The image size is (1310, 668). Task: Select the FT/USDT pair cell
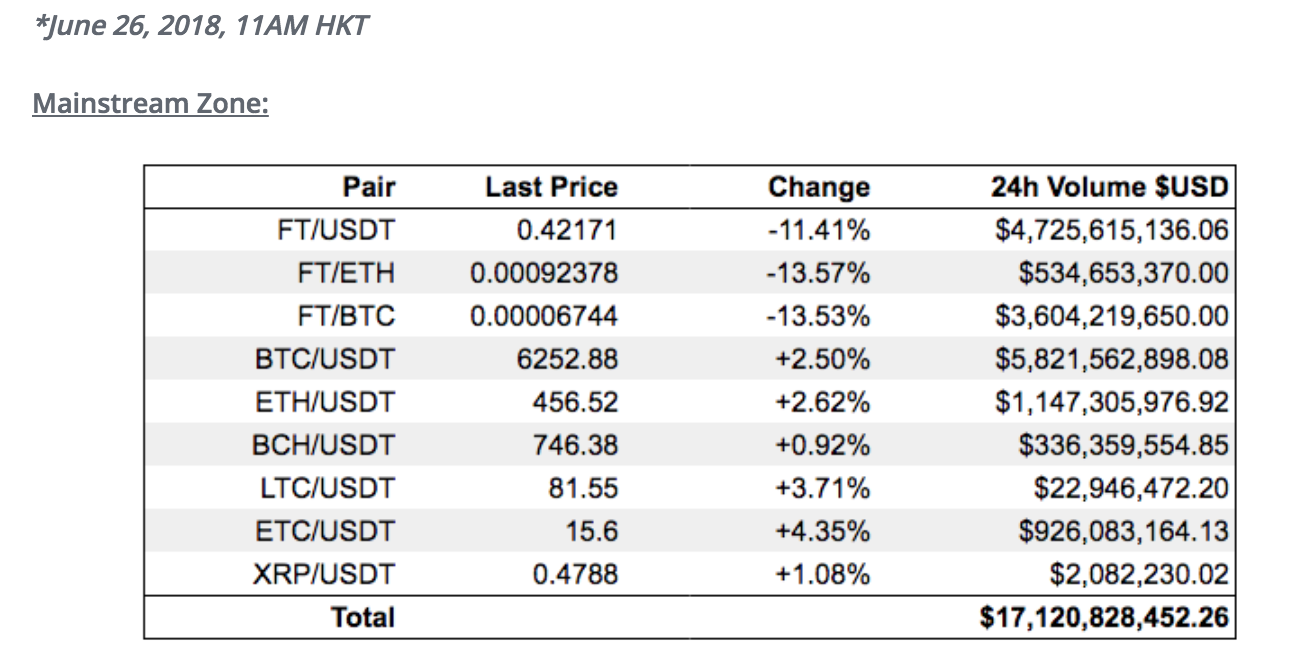click(336, 230)
